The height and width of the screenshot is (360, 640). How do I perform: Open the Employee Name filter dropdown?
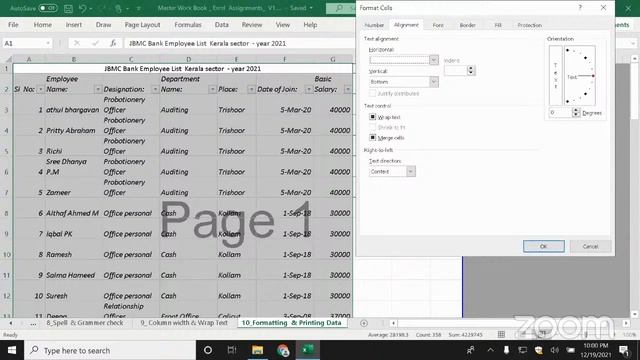(98, 89)
